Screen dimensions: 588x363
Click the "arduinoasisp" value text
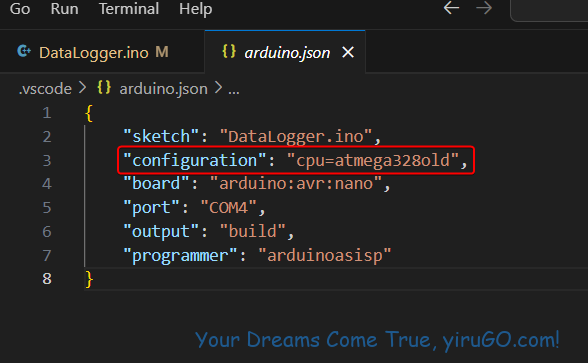(x=325, y=256)
